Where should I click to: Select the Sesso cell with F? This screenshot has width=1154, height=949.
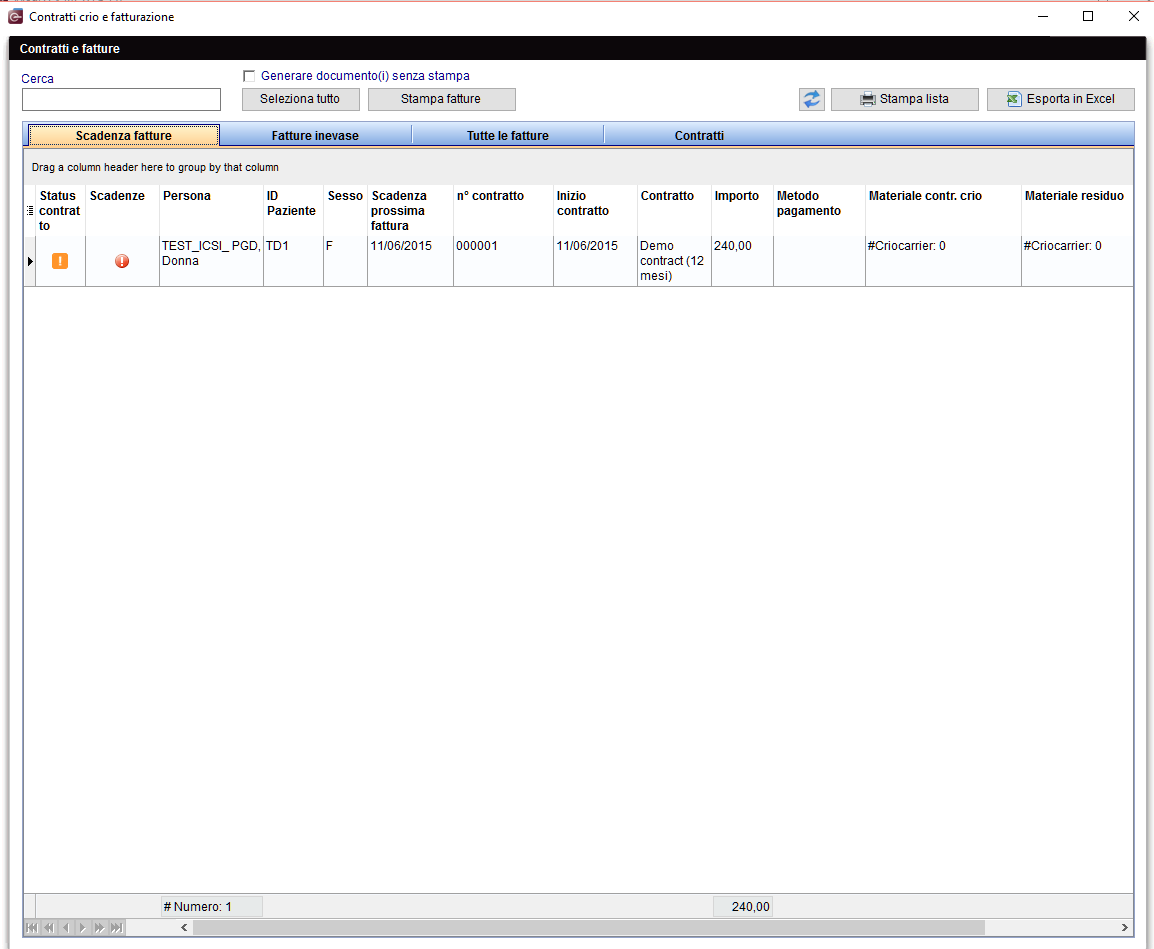pyautogui.click(x=345, y=261)
